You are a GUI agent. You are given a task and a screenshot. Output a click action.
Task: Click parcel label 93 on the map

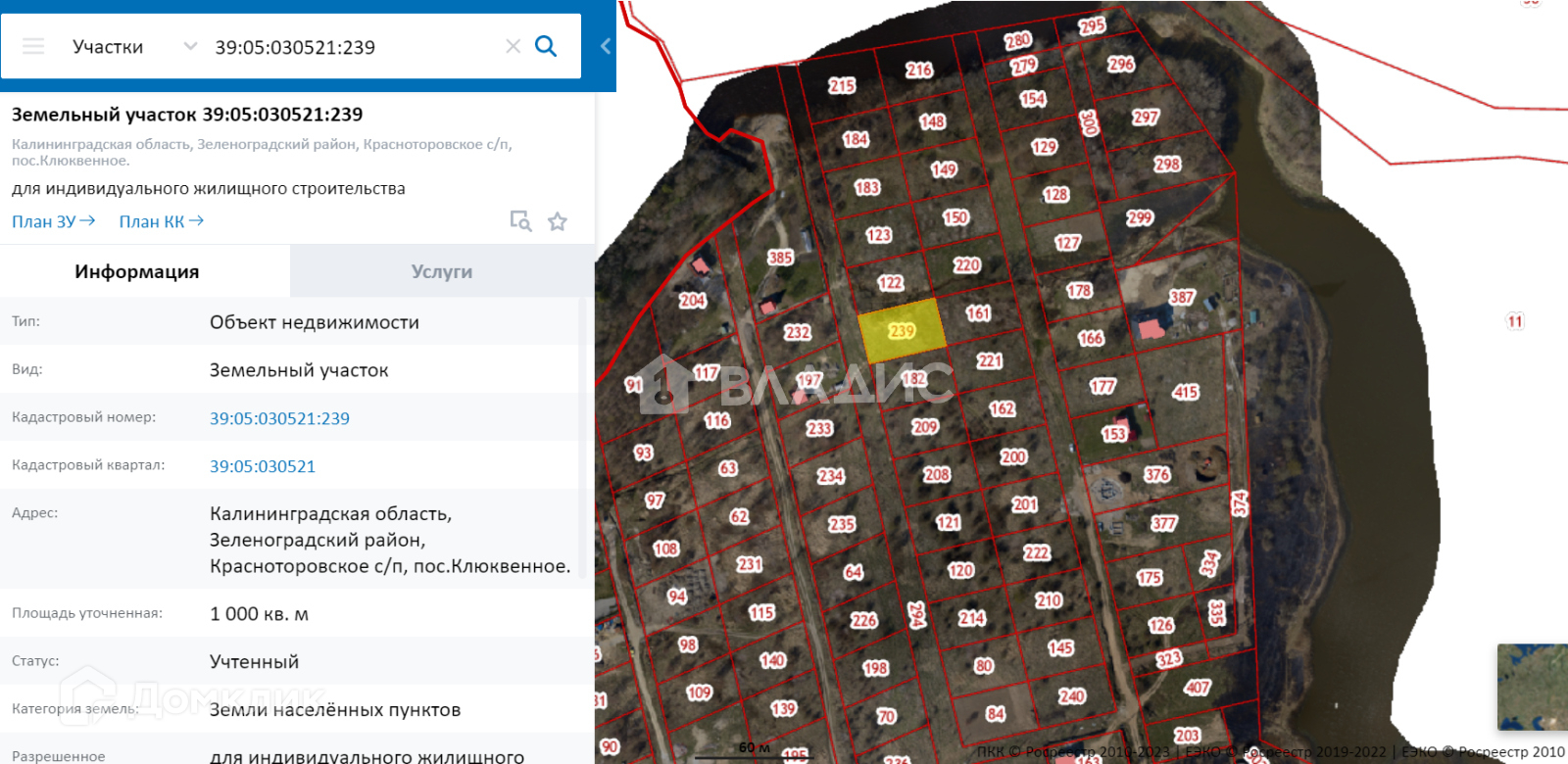[x=643, y=453]
